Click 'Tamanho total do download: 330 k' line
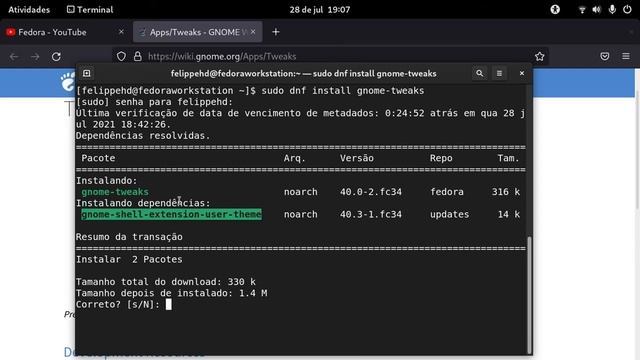Image resolution: width=640 pixels, height=360 pixels. tap(166, 282)
